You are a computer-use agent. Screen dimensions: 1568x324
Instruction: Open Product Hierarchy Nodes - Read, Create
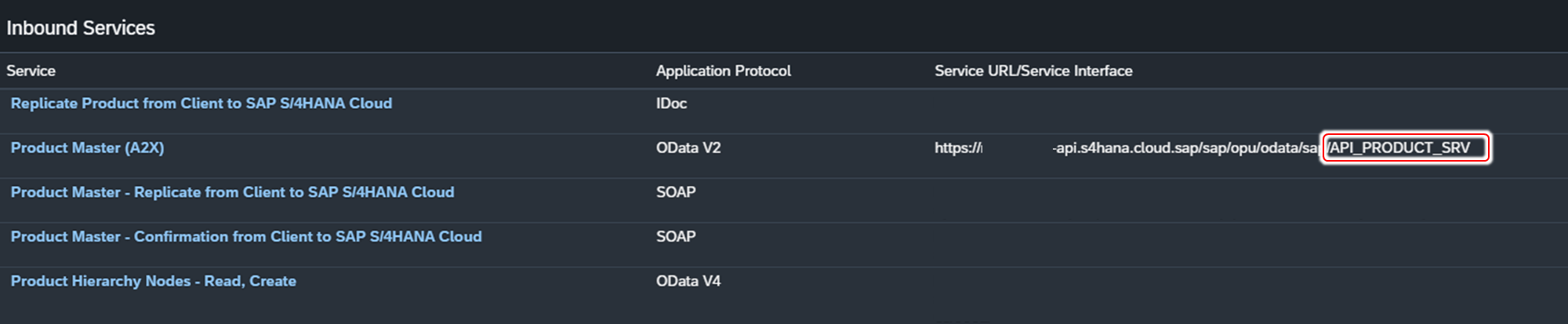[x=154, y=282]
